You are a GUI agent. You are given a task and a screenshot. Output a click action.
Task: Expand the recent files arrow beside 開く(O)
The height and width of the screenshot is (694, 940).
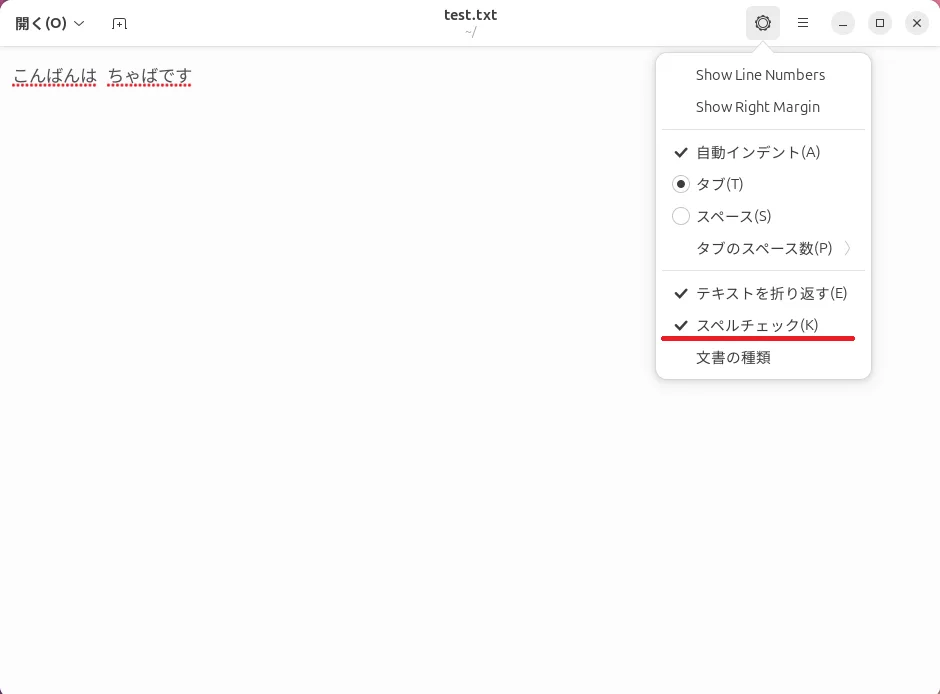pyautogui.click(x=79, y=23)
